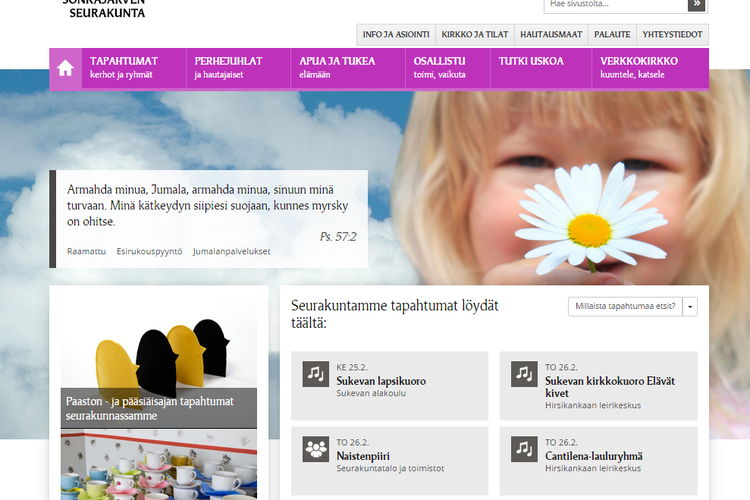Open Sukevan kirkkokuoro Elävät kivet event

pos(610,387)
